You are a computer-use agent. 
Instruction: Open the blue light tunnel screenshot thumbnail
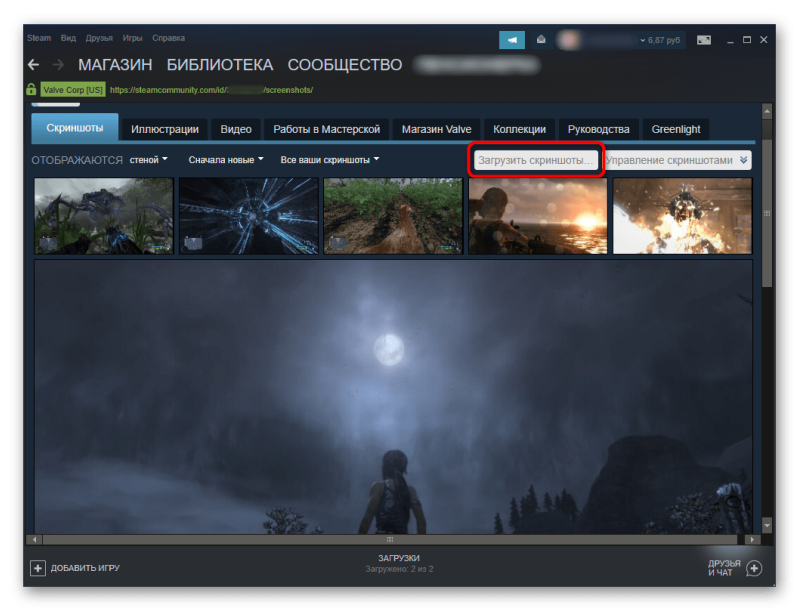click(248, 216)
